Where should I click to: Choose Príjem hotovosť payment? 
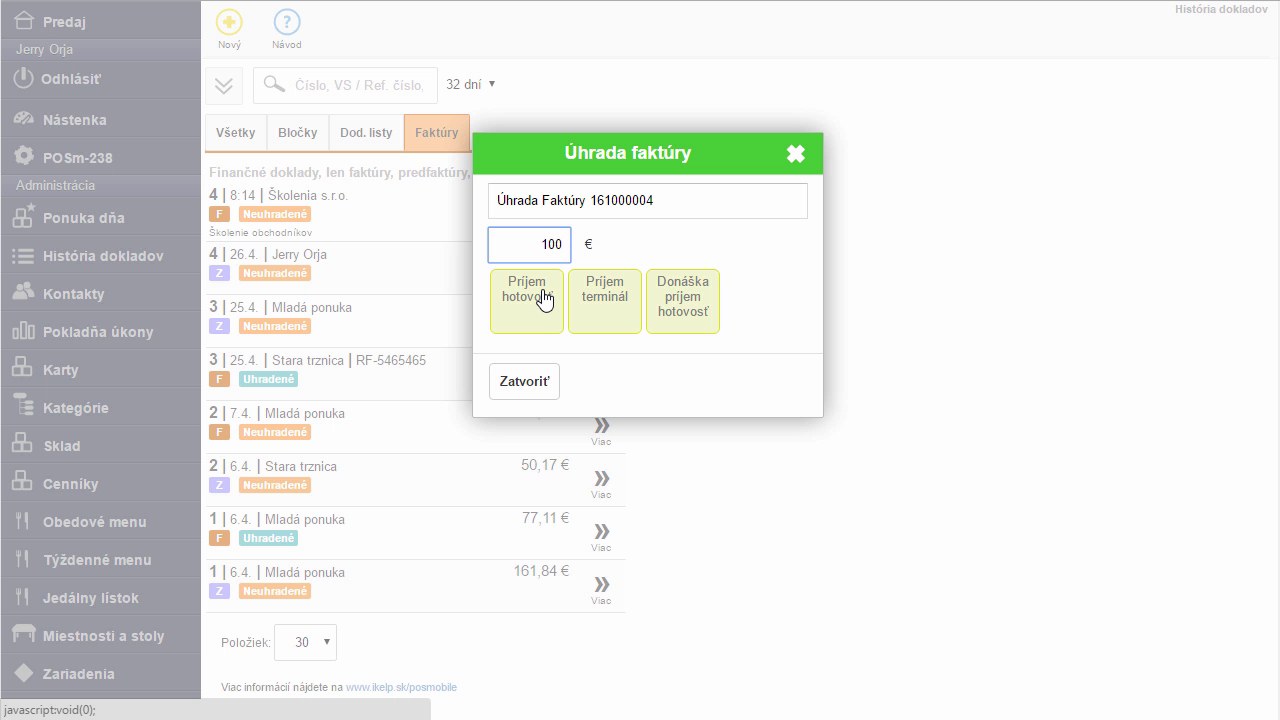527,301
